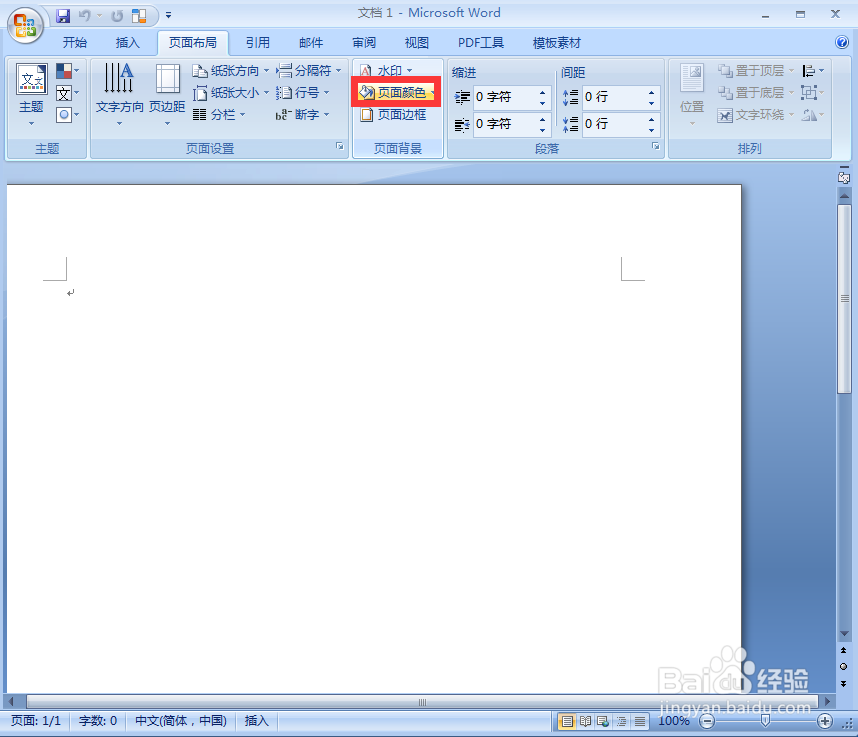858x737 pixels.
Task: Open Word Help icon
Action: coord(842,42)
